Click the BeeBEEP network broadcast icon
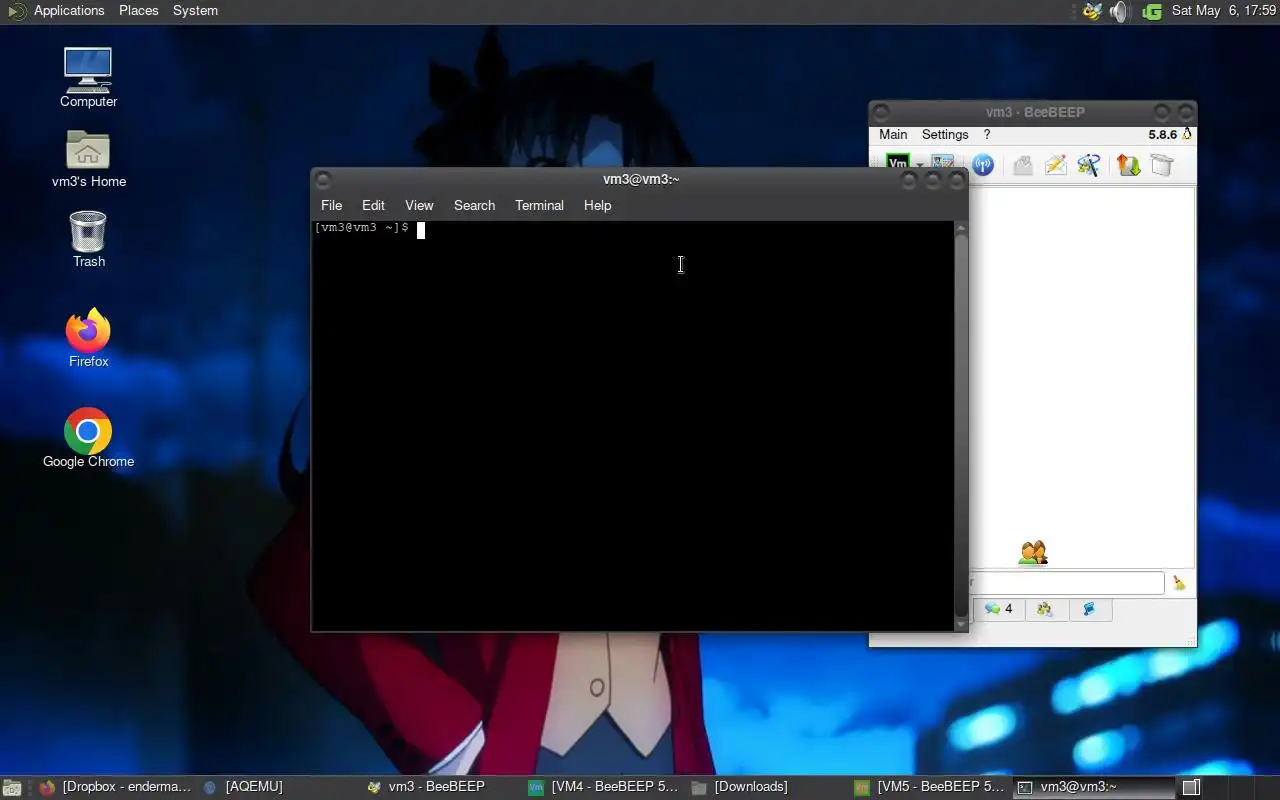 click(x=983, y=165)
